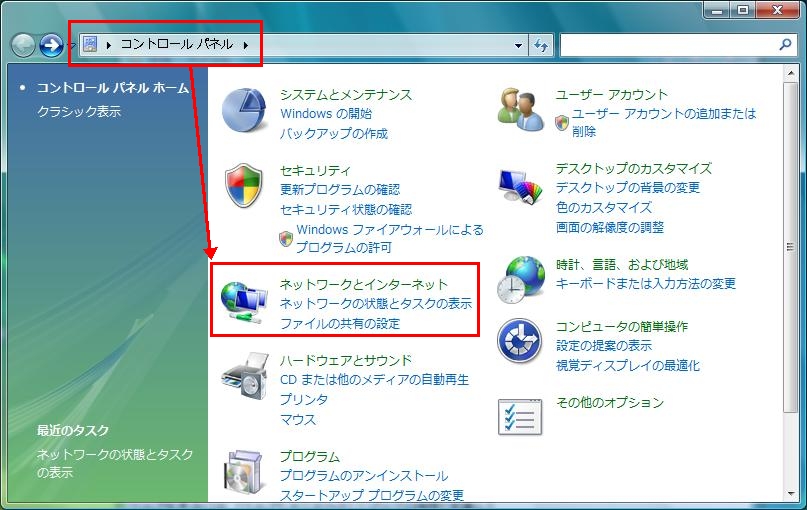Click shield icon beside Windows ファイアウォール link

point(286,238)
